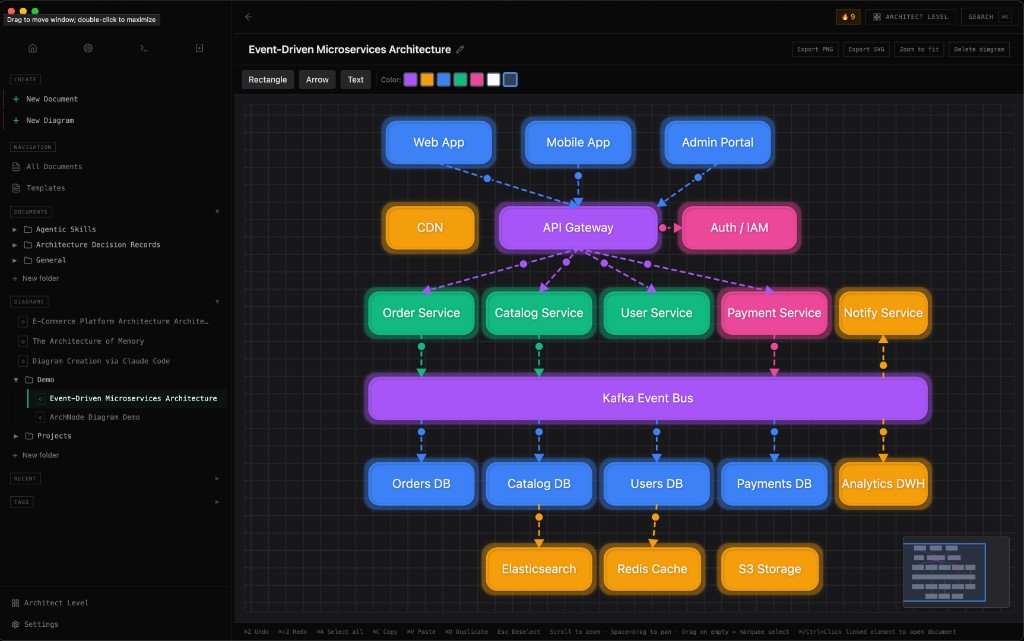This screenshot has height=641, width=1024.
Task: Click the diagram icon of E-Commerce Platform Architecture
Action: pyautogui.click(x=23, y=321)
